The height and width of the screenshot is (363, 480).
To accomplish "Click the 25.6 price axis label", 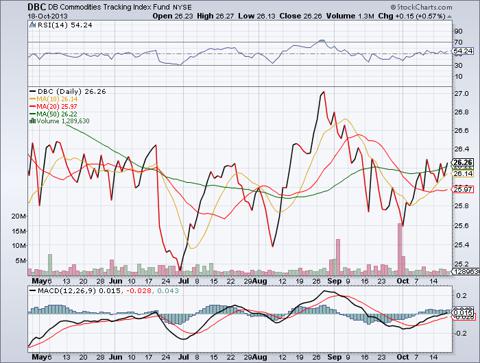I will coord(461,226).
